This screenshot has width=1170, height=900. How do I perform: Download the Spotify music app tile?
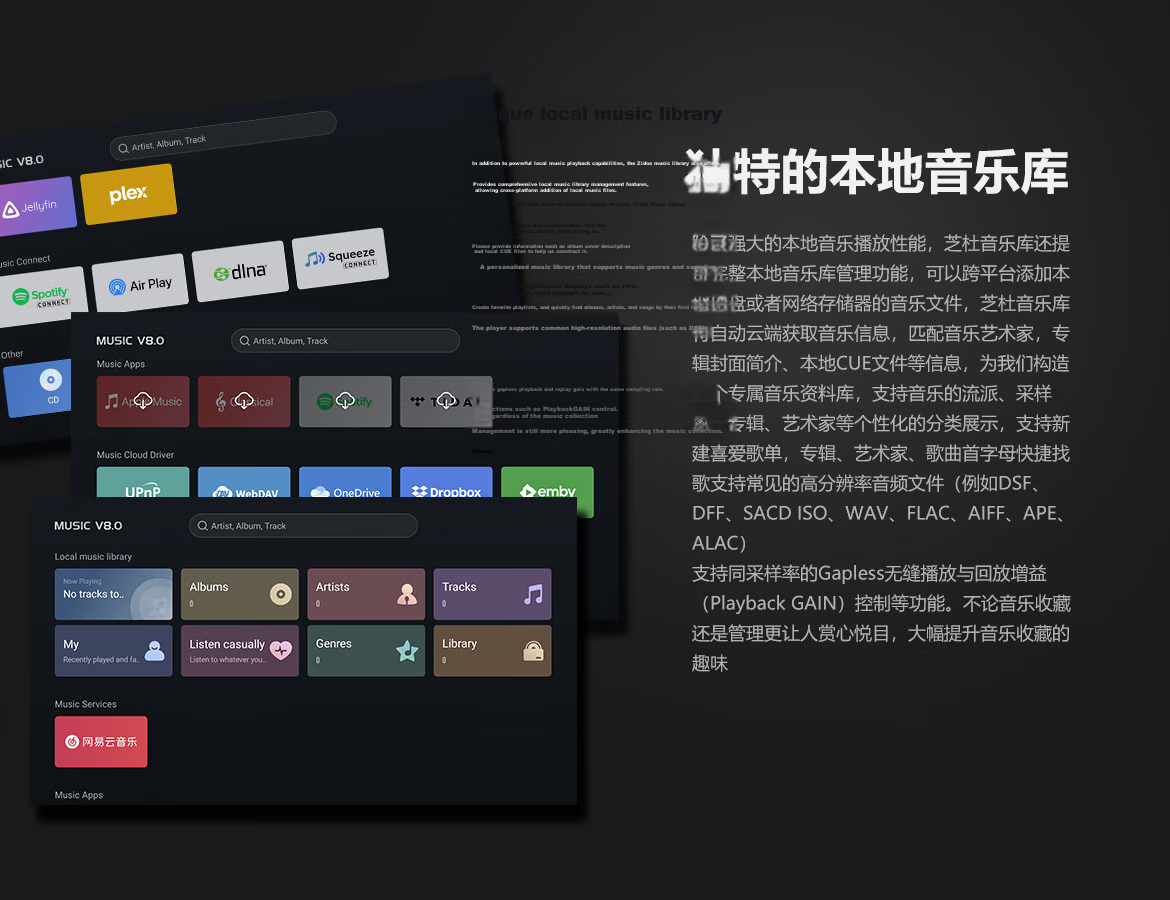click(345, 401)
